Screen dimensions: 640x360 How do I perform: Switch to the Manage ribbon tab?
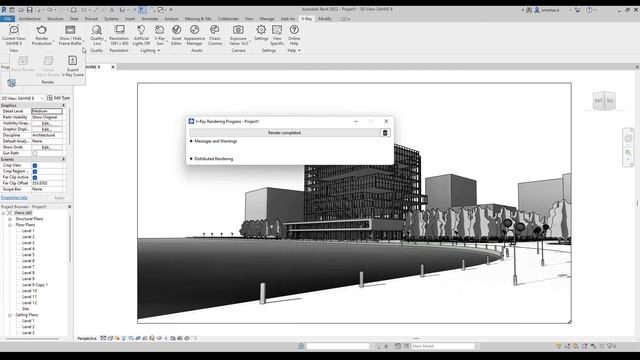(267, 19)
